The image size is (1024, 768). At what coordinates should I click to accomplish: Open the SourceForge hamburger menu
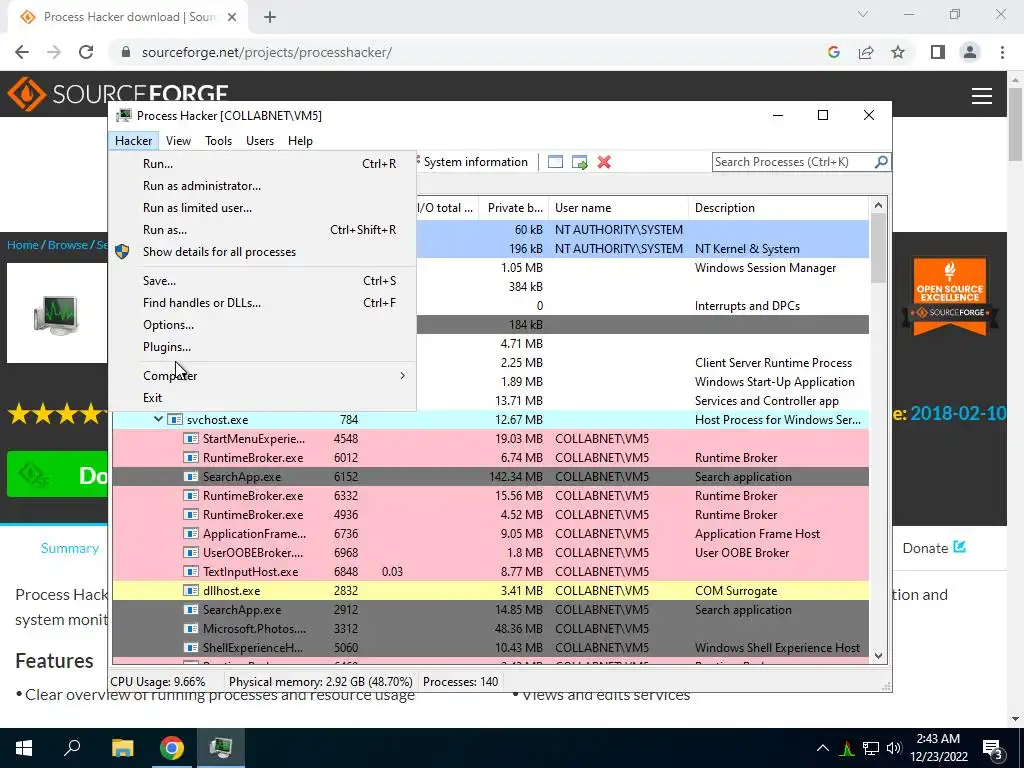tap(982, 96)
